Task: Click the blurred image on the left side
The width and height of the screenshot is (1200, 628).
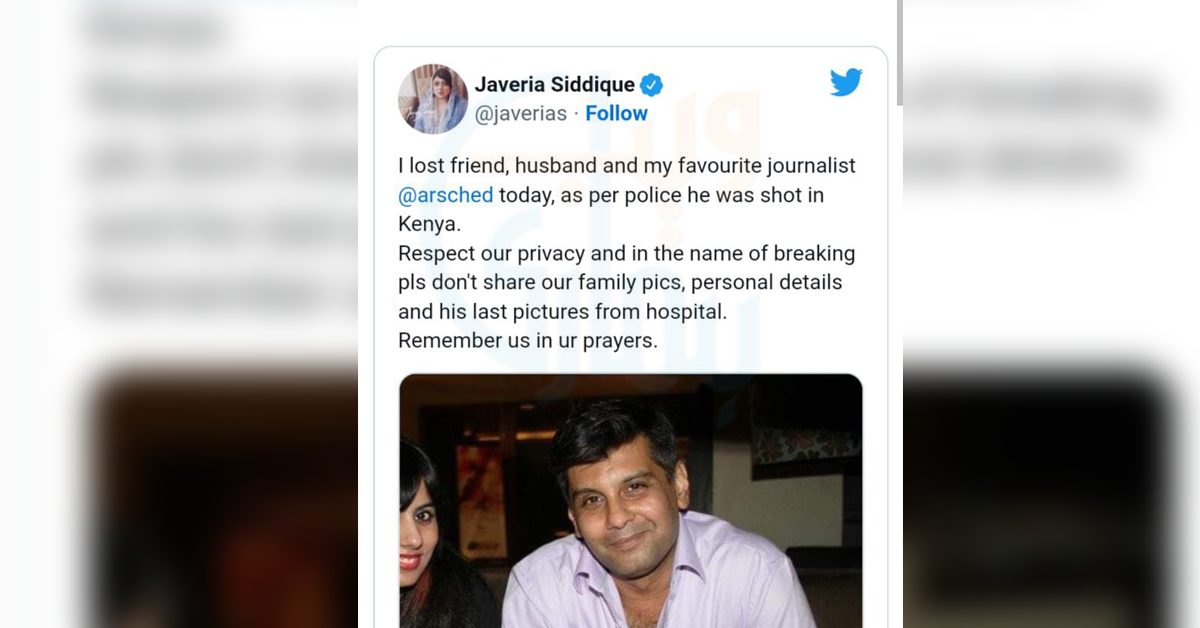Action: (220, 500)
